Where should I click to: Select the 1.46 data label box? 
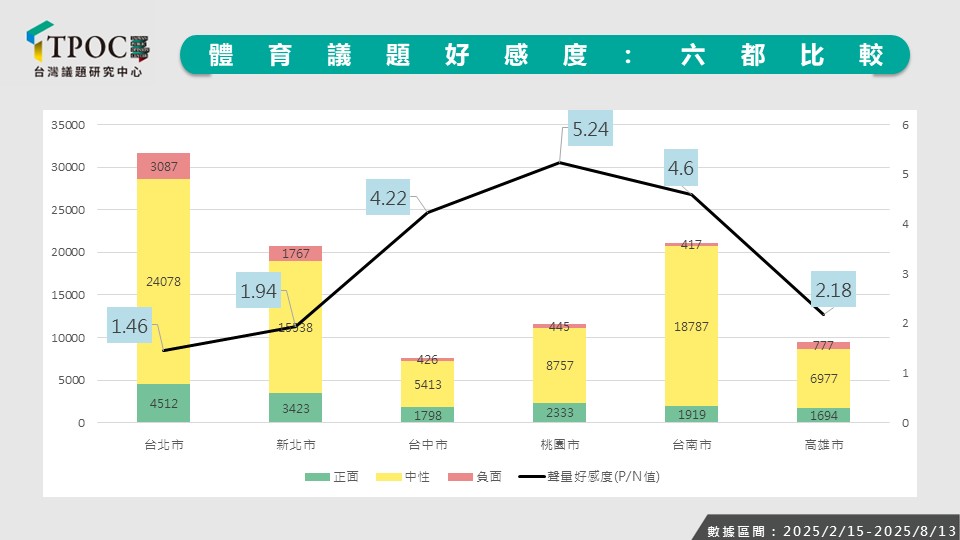(131, 326)
